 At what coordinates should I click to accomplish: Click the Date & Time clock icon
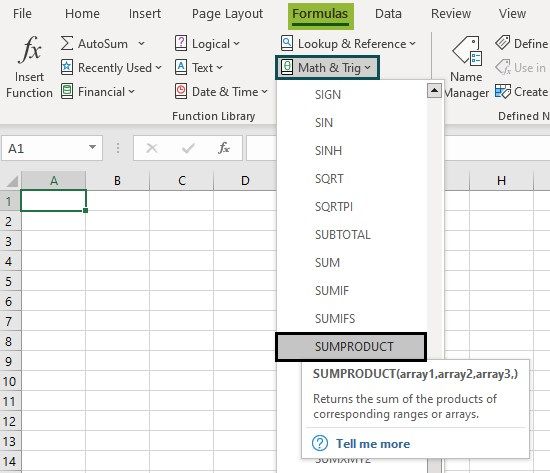[x=181, y=92]
